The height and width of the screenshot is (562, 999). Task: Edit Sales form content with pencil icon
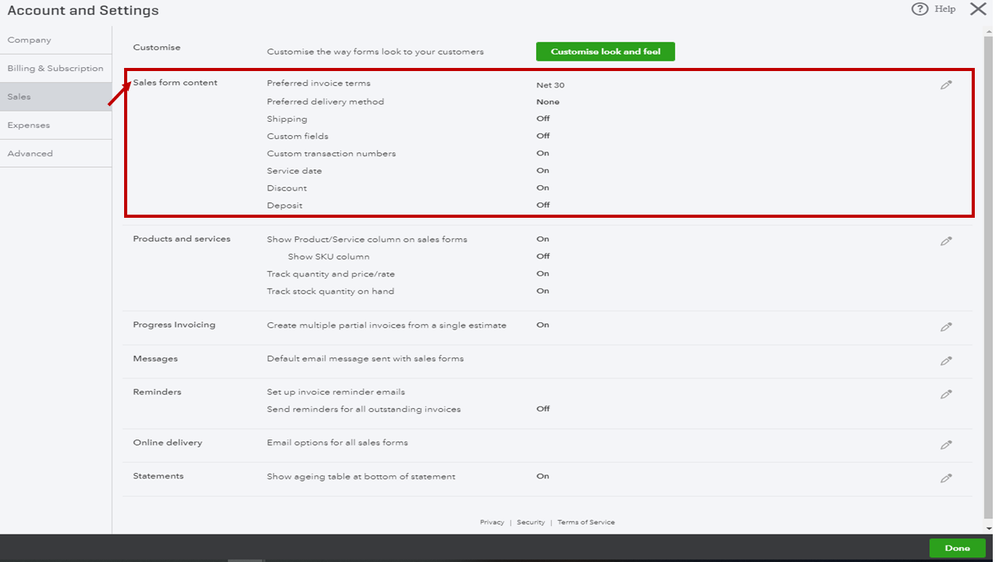coord(946,85)
